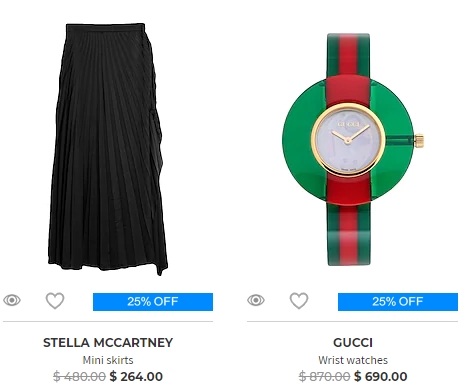This screenshot has width=465, height=387.
Task: Click the crossed-out $ 480.00 original price
Action: pyautogui.click(x=79, y=377)
